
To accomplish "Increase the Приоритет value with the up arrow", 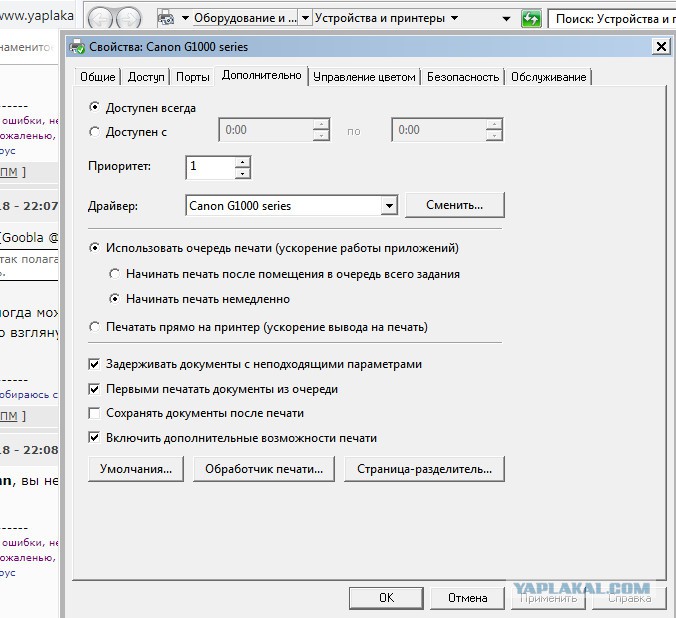I will click(243, 163).
